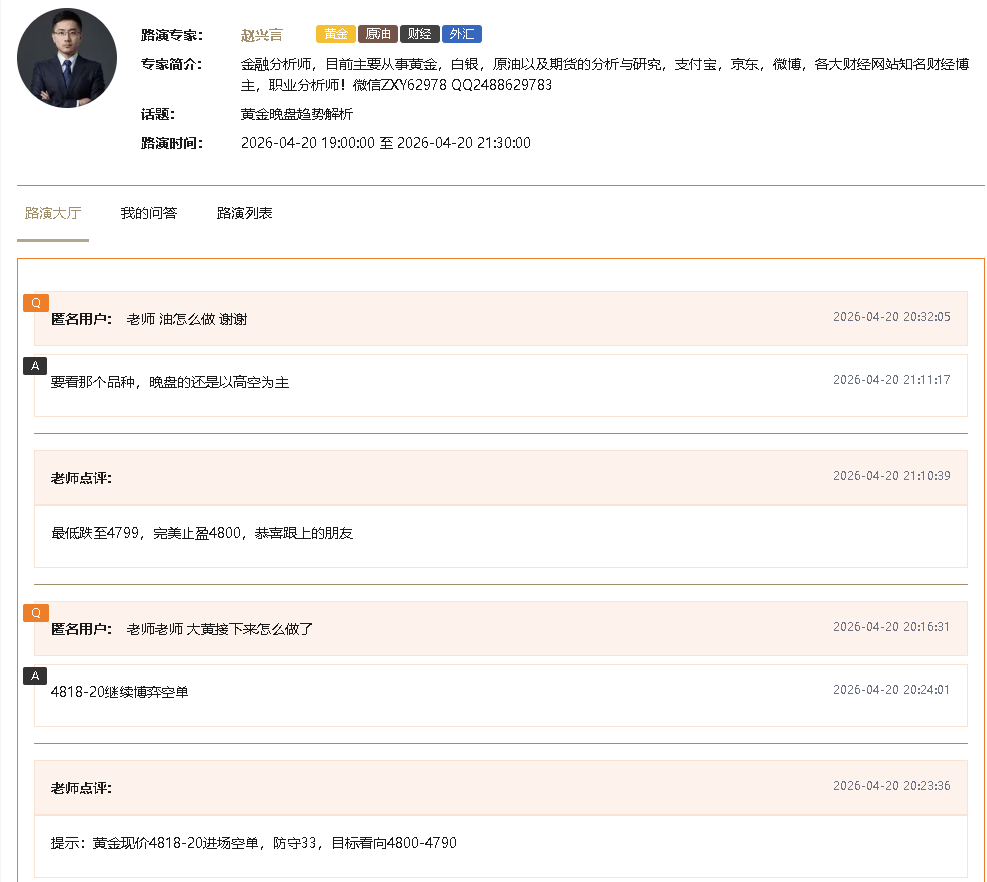The image size is (987, 882).
Task: Click the timestamp 2026-04-20 20:32:05
Action: click(891, 317)
